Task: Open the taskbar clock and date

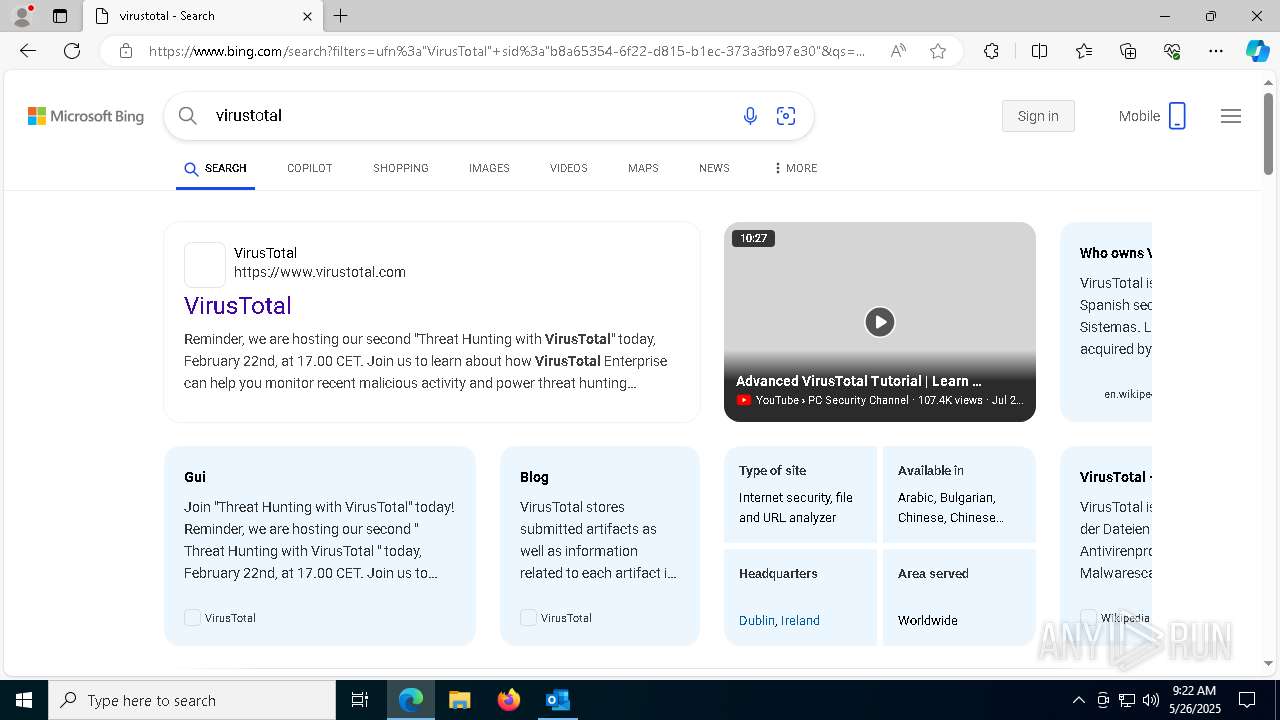Action: 1194,700
